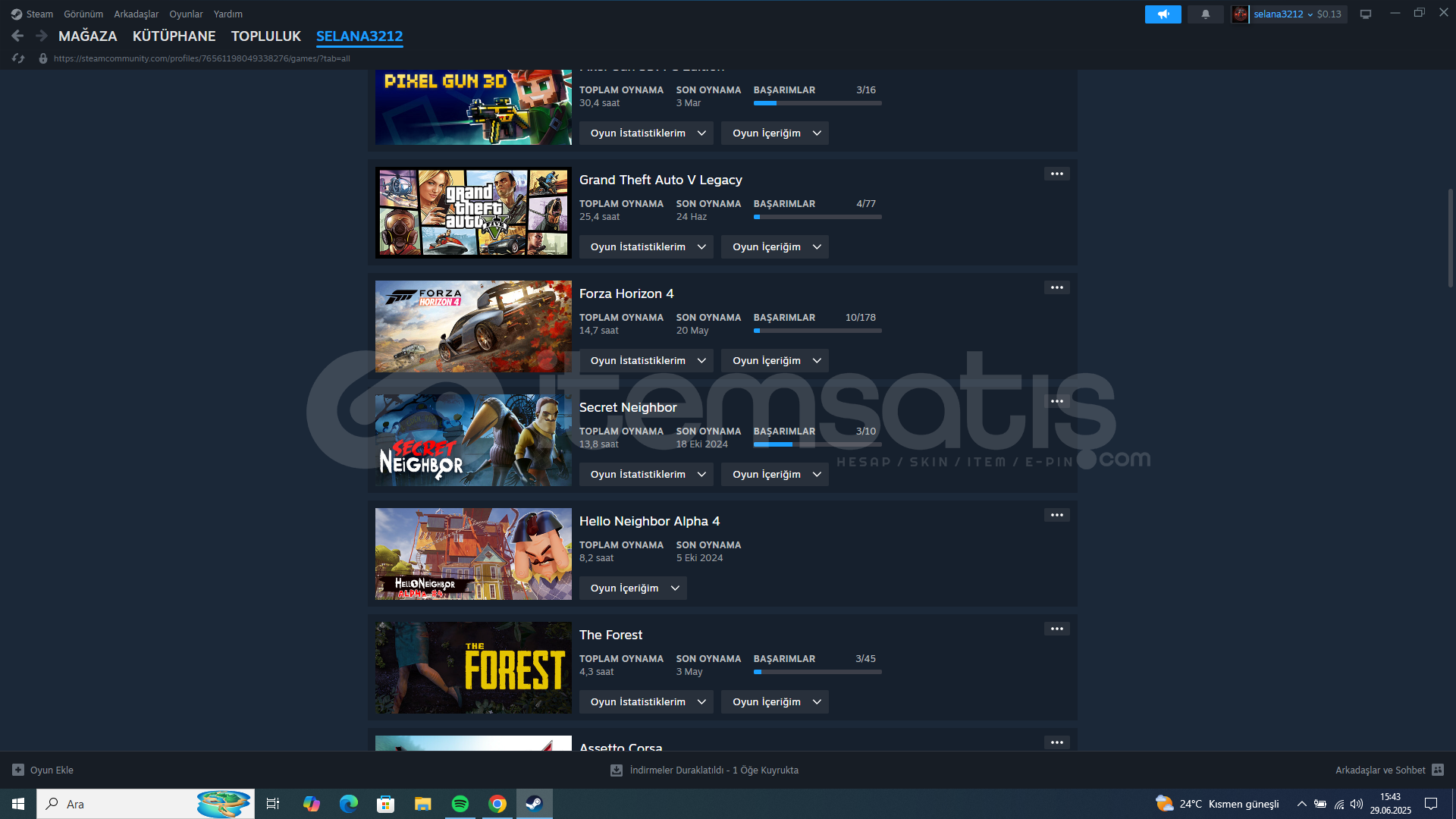Open options dots for Grand Theft Auto V Legacy

(x=1057, y=174)
